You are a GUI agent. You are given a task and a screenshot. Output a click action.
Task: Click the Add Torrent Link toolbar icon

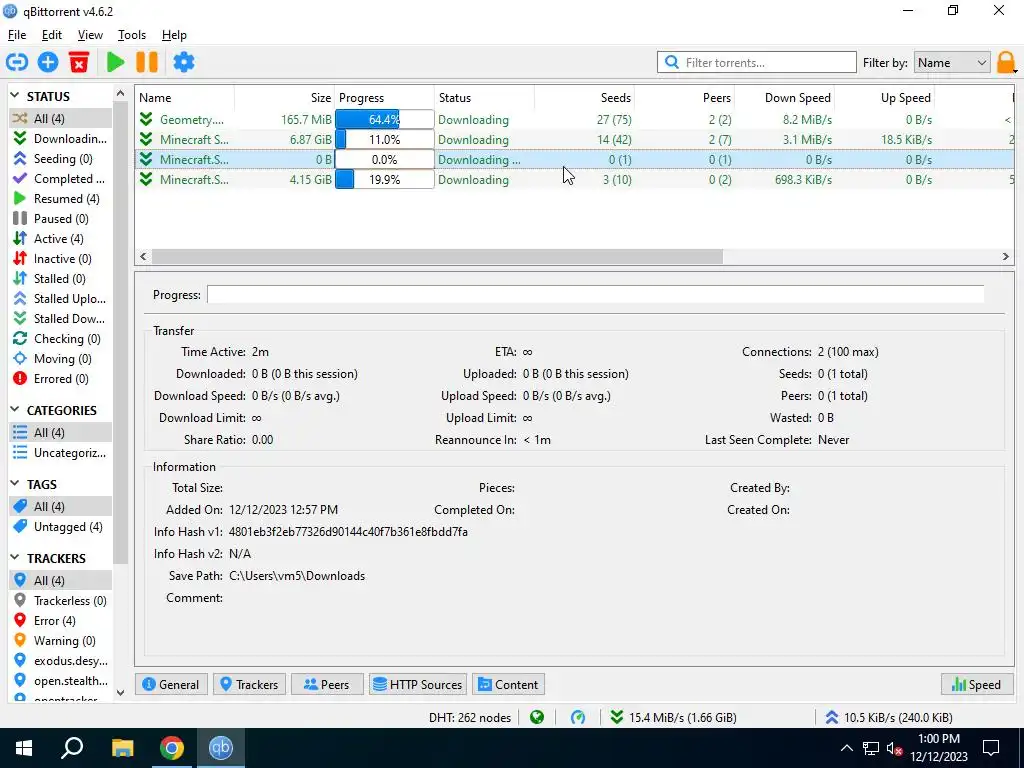(x=17, y=62)
